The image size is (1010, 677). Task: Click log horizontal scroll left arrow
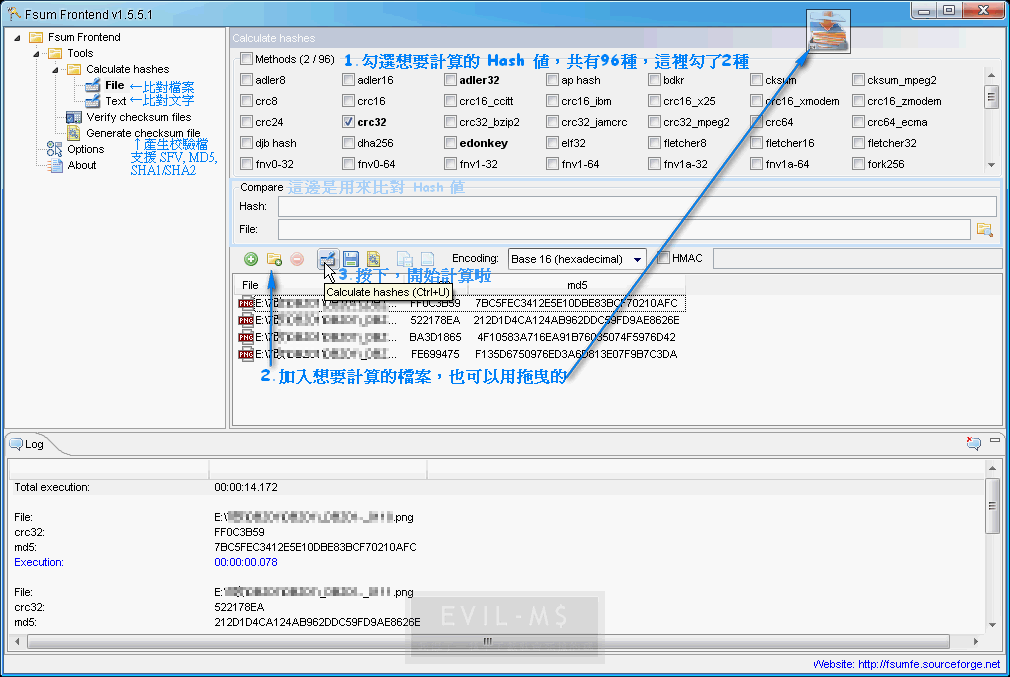17,641
